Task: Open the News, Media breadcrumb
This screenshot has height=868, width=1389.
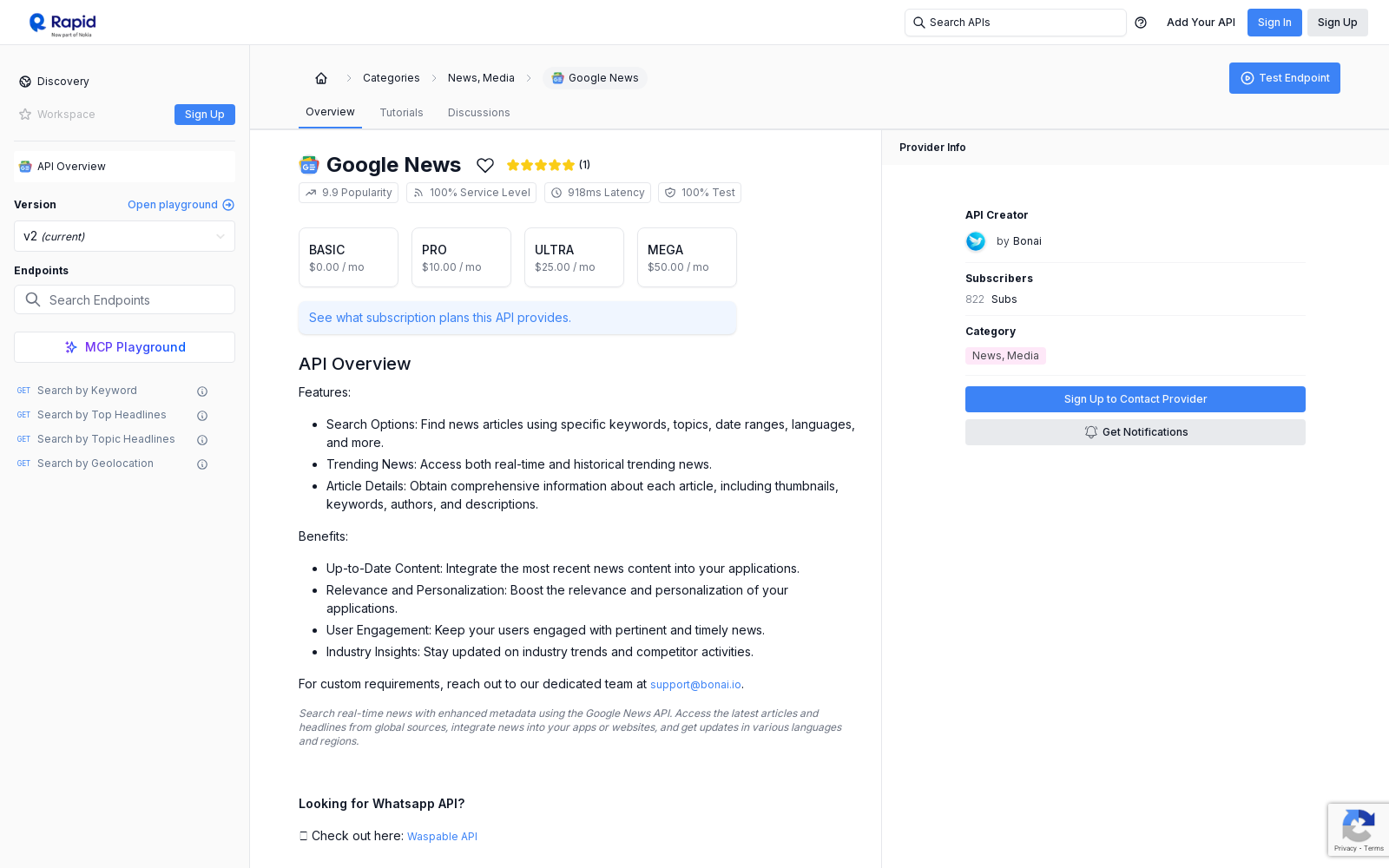Action: pos(481,78)
